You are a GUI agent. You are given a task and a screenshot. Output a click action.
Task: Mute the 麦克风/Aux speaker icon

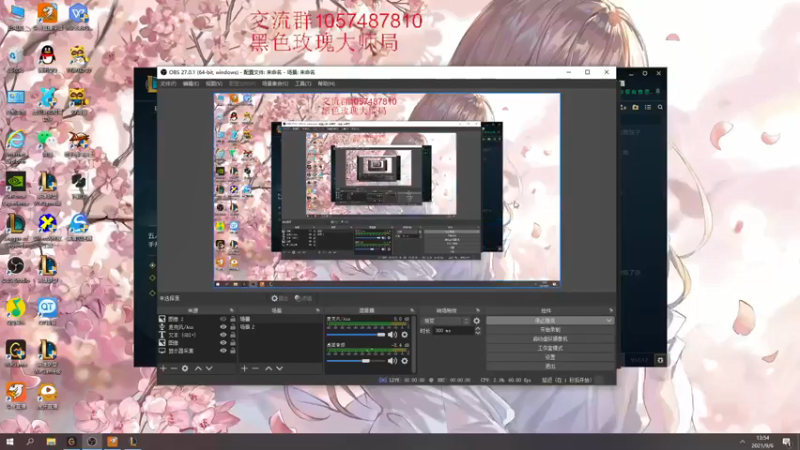392,335
